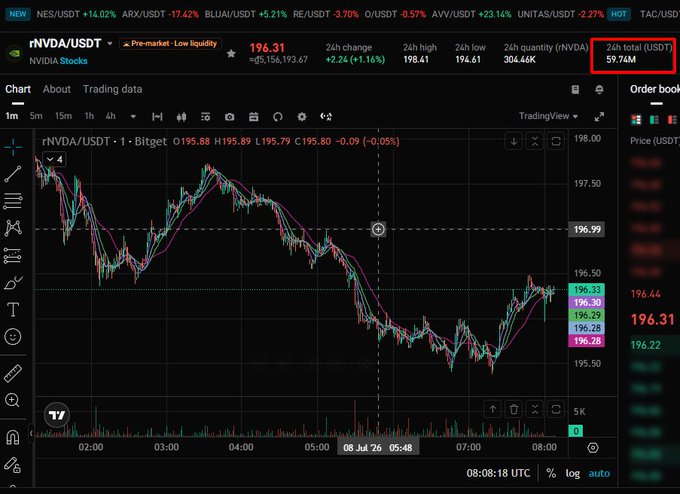Open the AI analysis toolbar icon
Image resolution: width=680 pixels, height=494 pixels.
(x=326, y=116)
